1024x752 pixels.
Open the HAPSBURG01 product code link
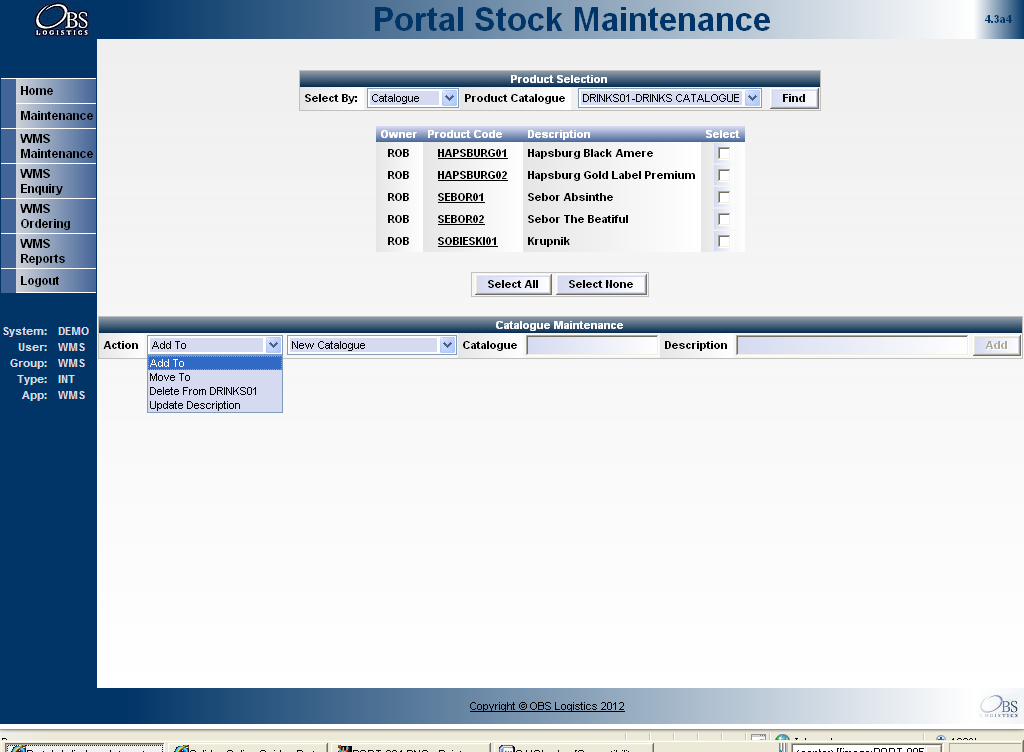(472, 153)
